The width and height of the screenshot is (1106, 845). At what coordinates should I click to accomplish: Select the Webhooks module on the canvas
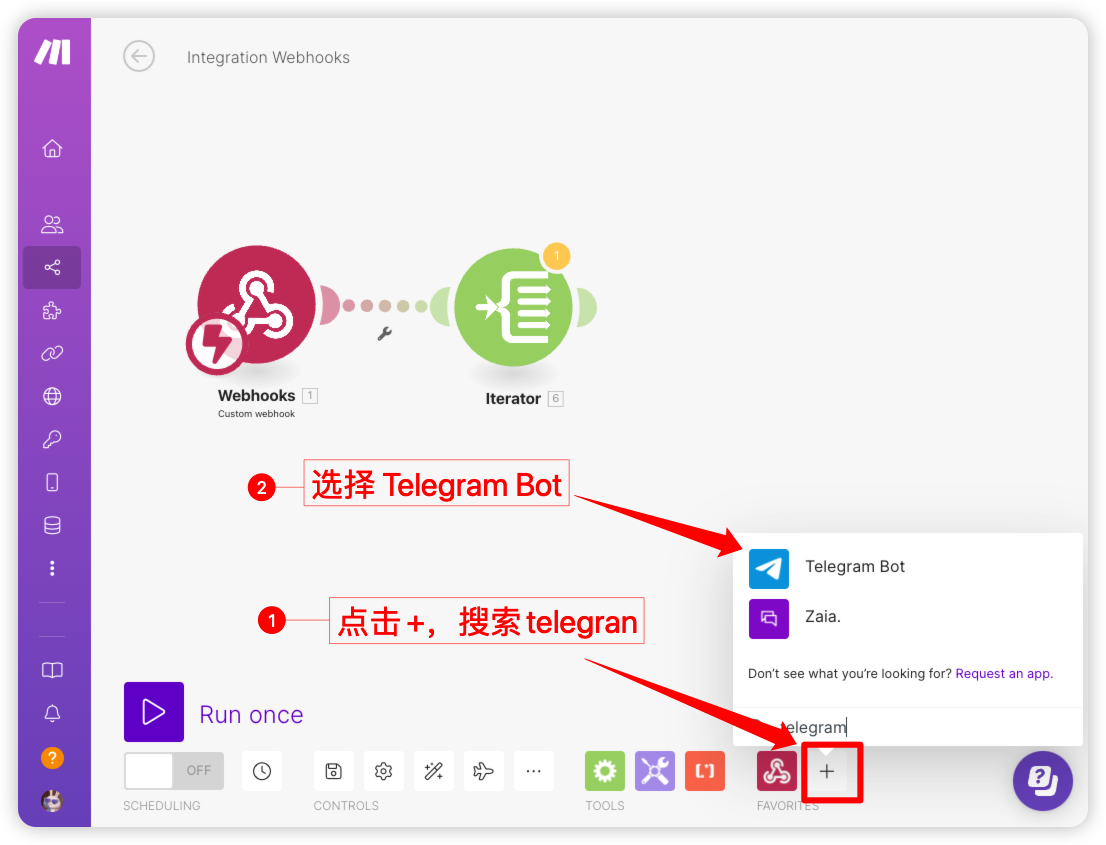pos(256,305)
